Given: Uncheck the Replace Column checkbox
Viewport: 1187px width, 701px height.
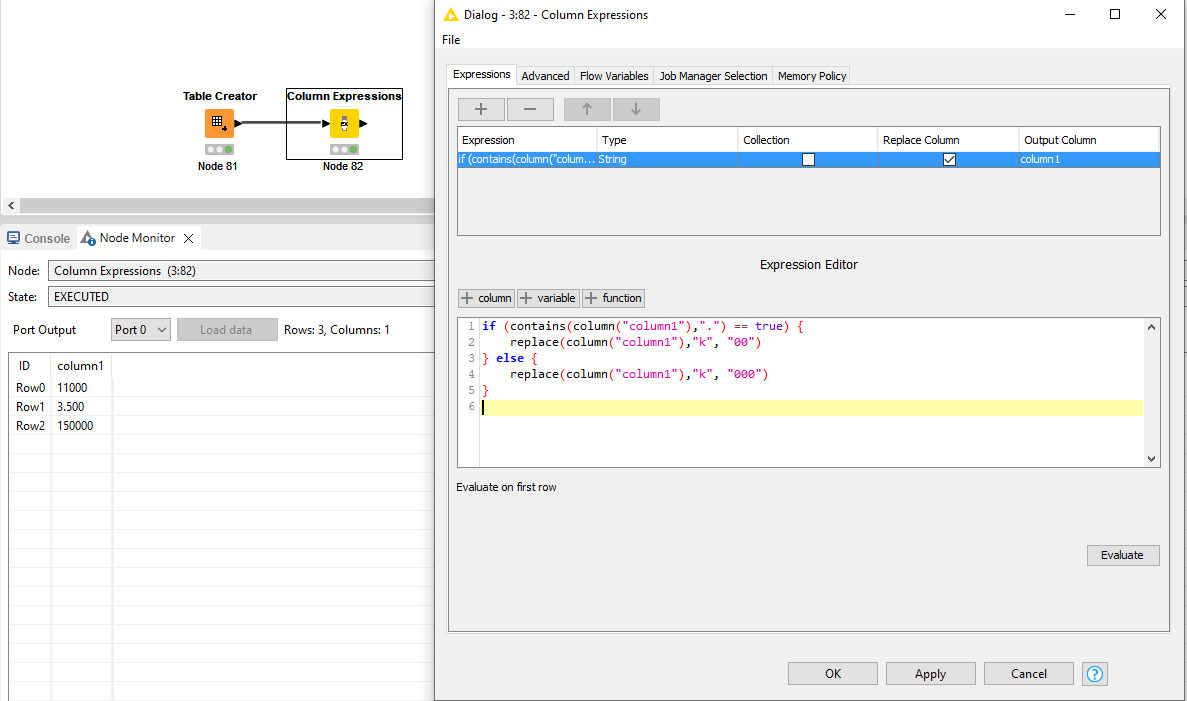Looking at the screenshot, I should pos(949,159).
